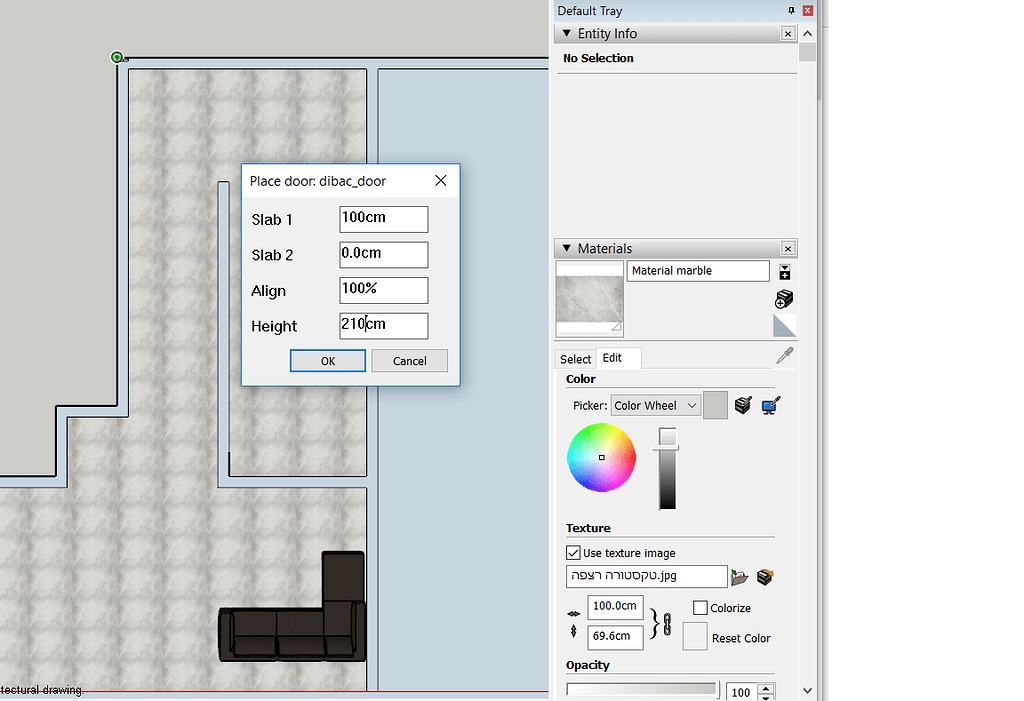The image size is (1024, 701).
Task: Activate the Sample Paint eyedropper
Action: tap(785, 355)
